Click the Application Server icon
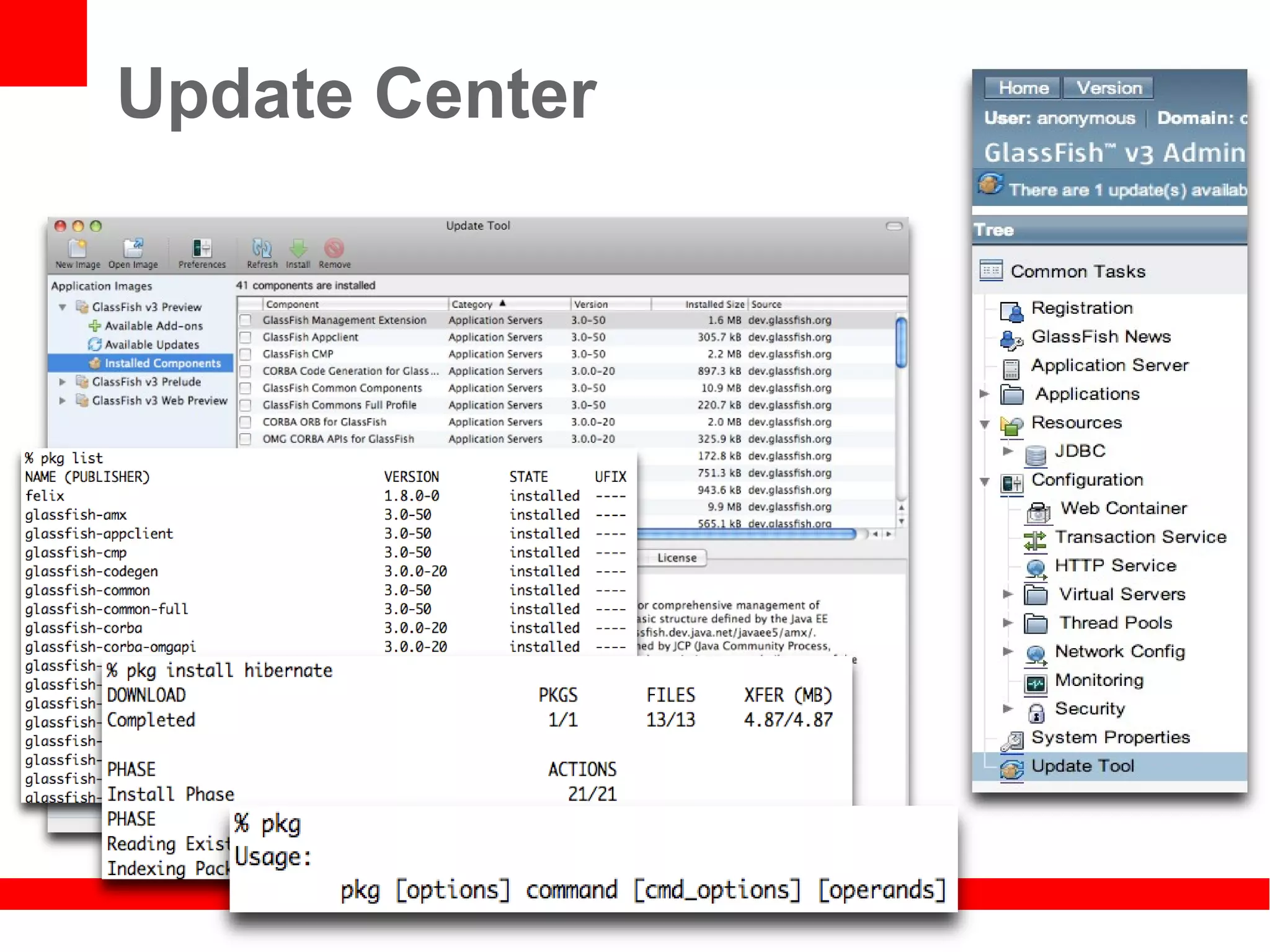The height and width of the screenshot is (952, 1270). point(1011,369)
